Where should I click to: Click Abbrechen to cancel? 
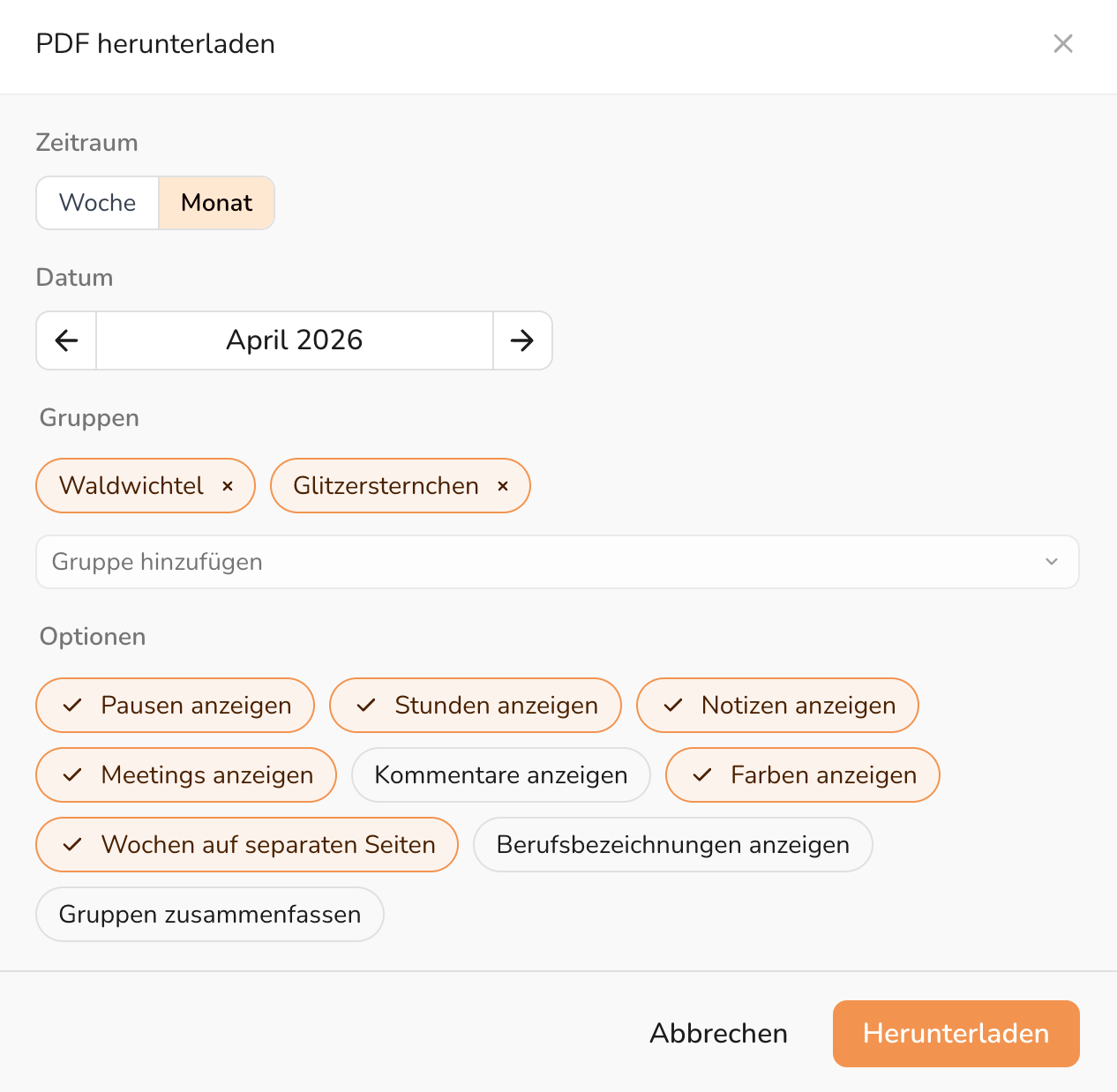click(x=718, y=1034)
